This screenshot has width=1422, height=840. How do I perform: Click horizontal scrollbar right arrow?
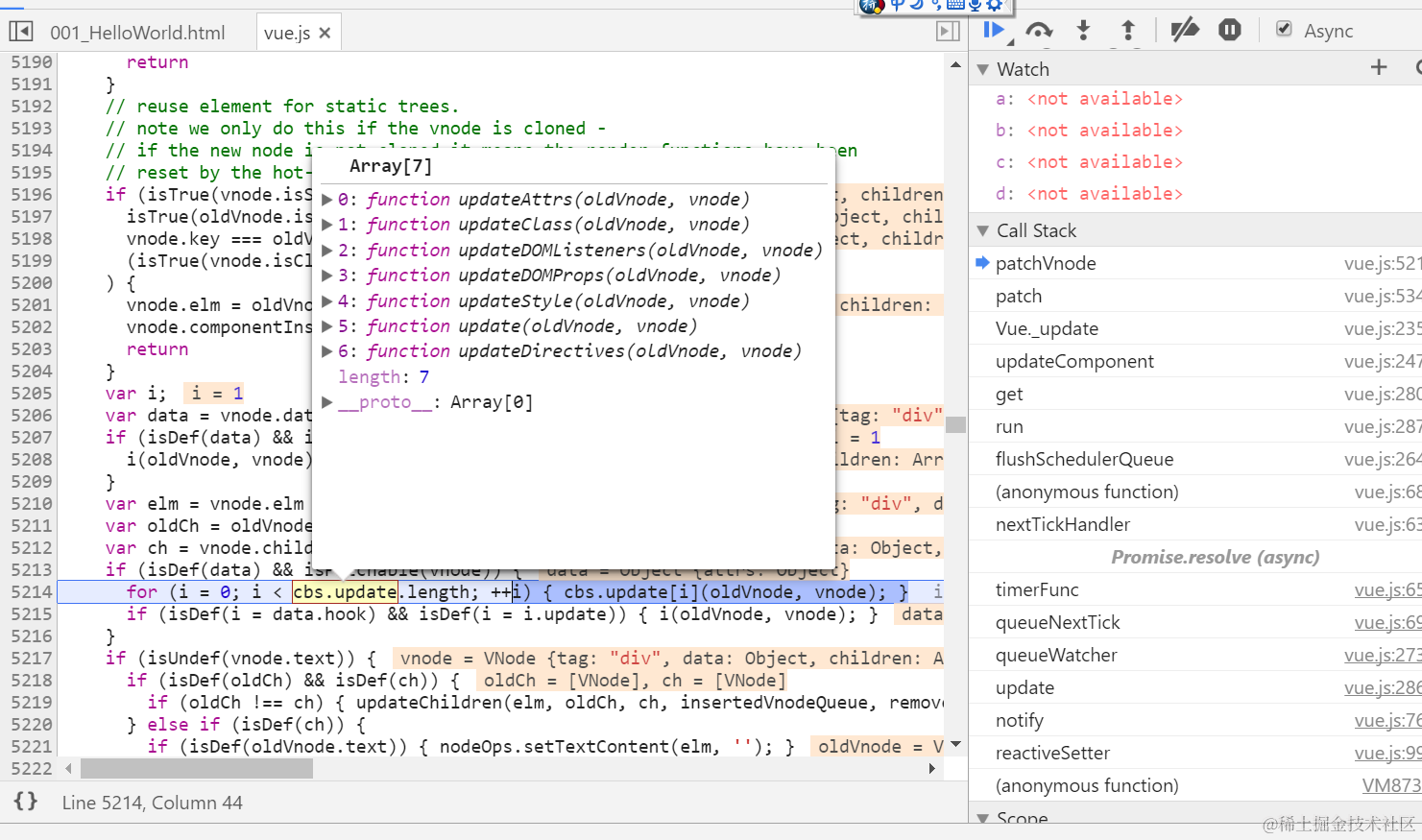932,769
